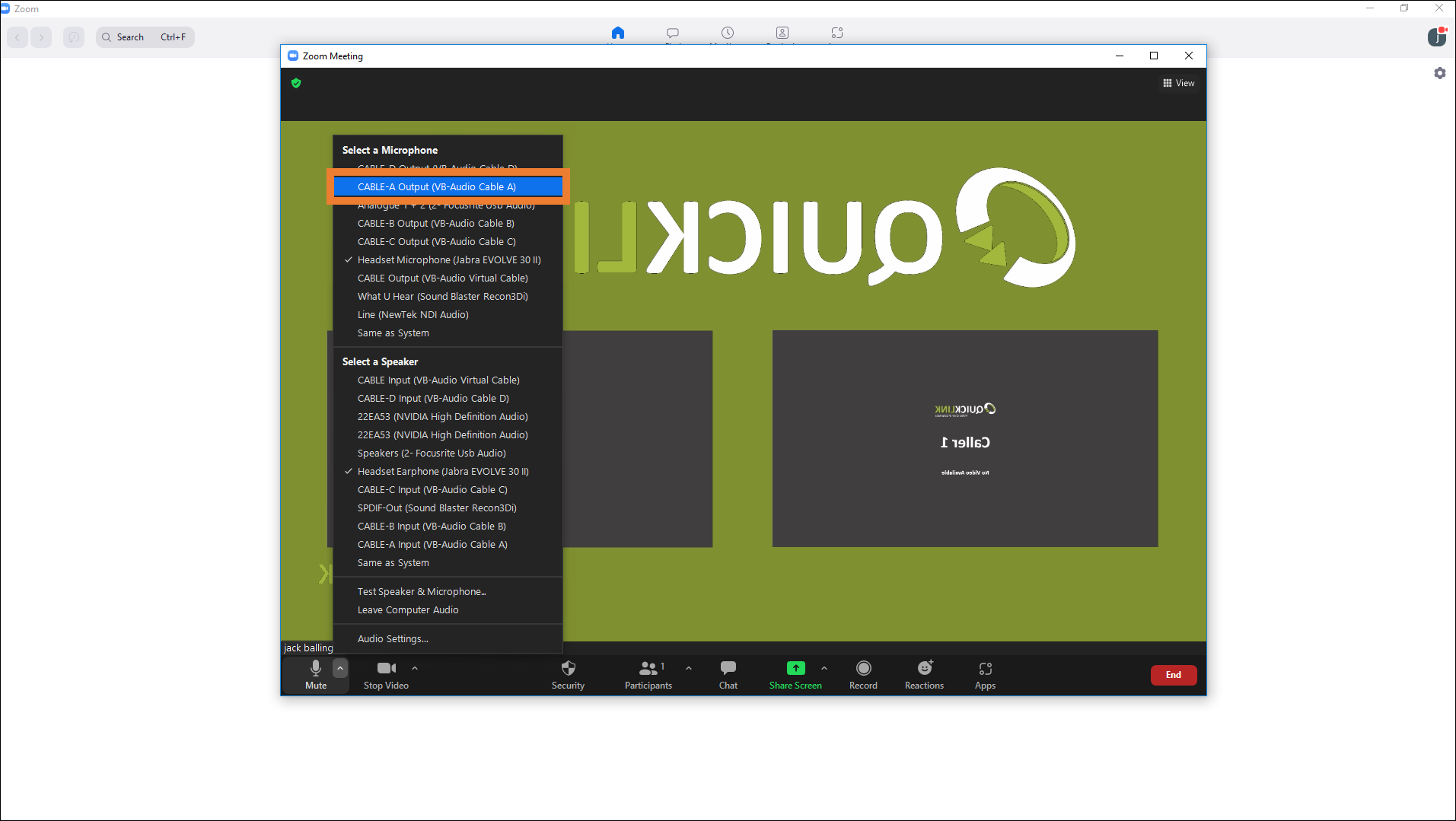Select CABLE-C Input speaker
Screen dimensions: 1456x821
448,489
